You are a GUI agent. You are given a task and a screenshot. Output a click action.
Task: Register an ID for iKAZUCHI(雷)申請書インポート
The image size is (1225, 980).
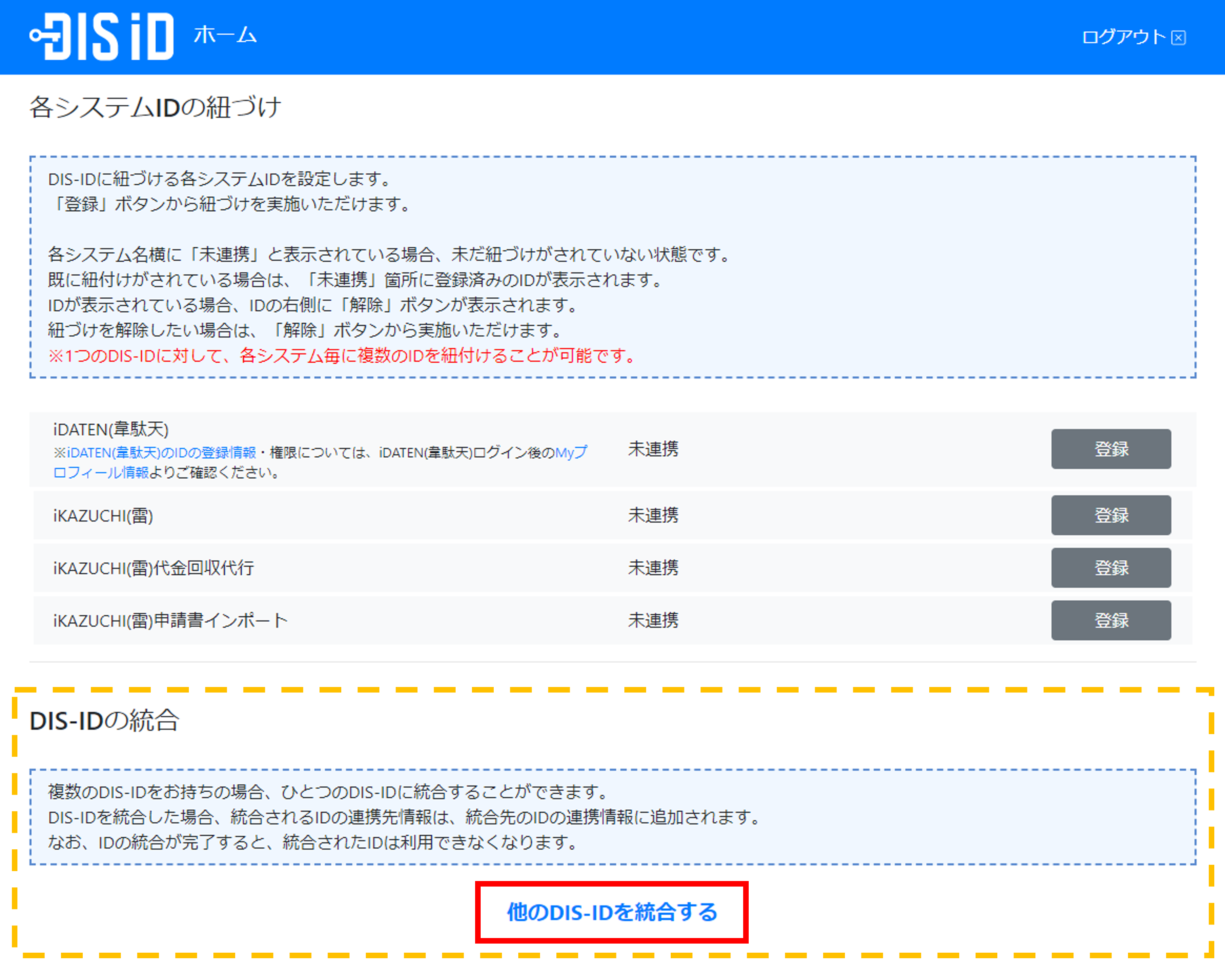pyautogui.click(x=1111, y=620)
